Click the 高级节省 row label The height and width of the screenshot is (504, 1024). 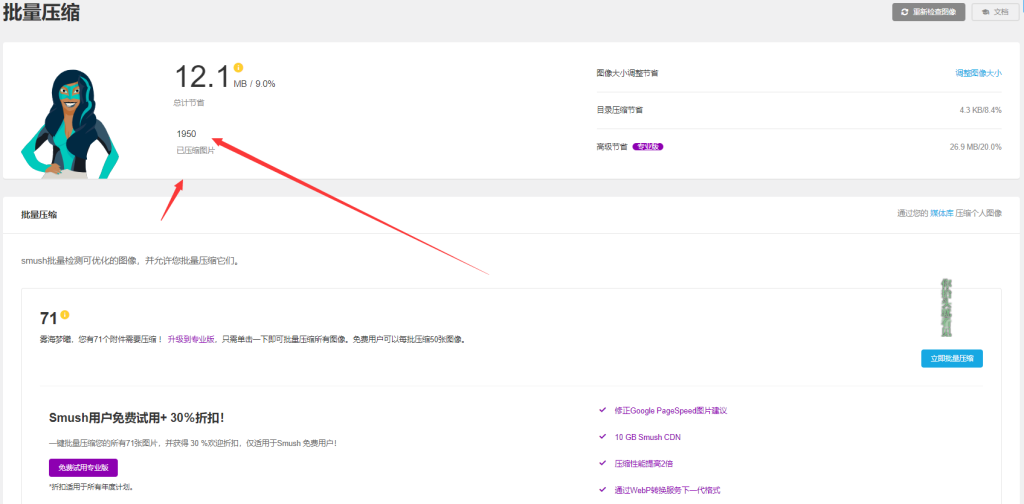pyautogui.click(x=612, y=147)
